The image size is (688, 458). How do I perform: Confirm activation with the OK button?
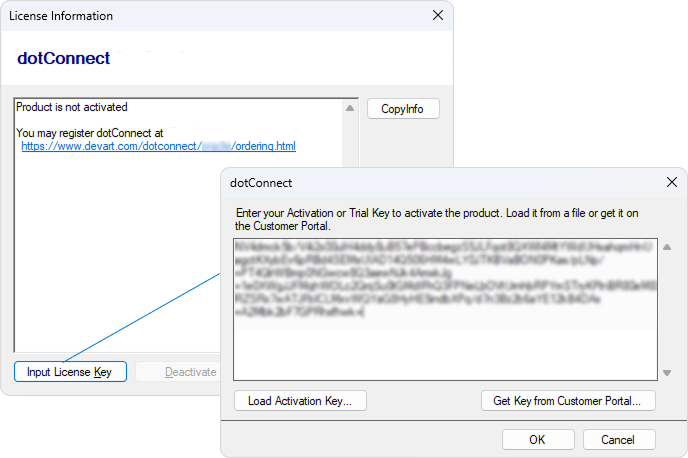pyautogui.click(x=537, y=439)
